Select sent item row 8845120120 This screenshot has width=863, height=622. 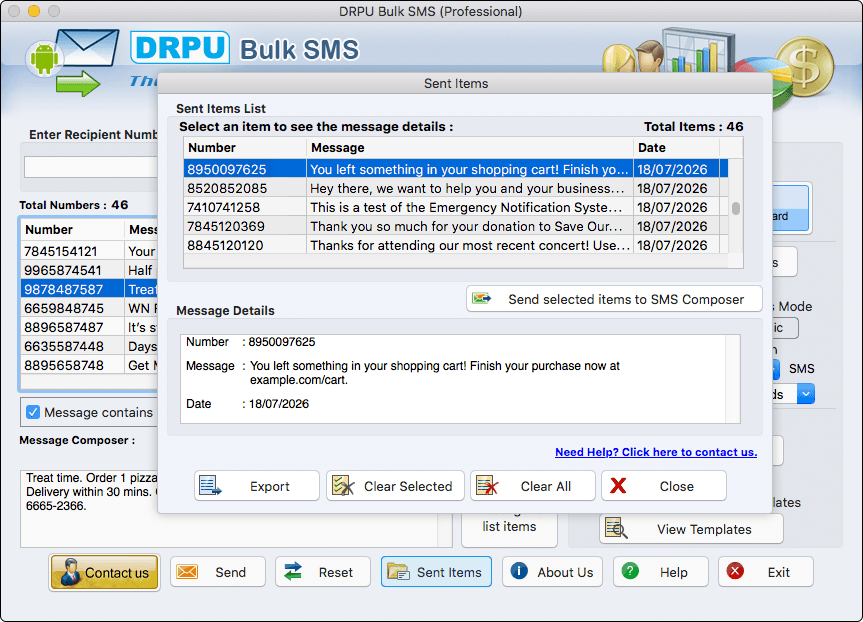[x=456, y=245]
